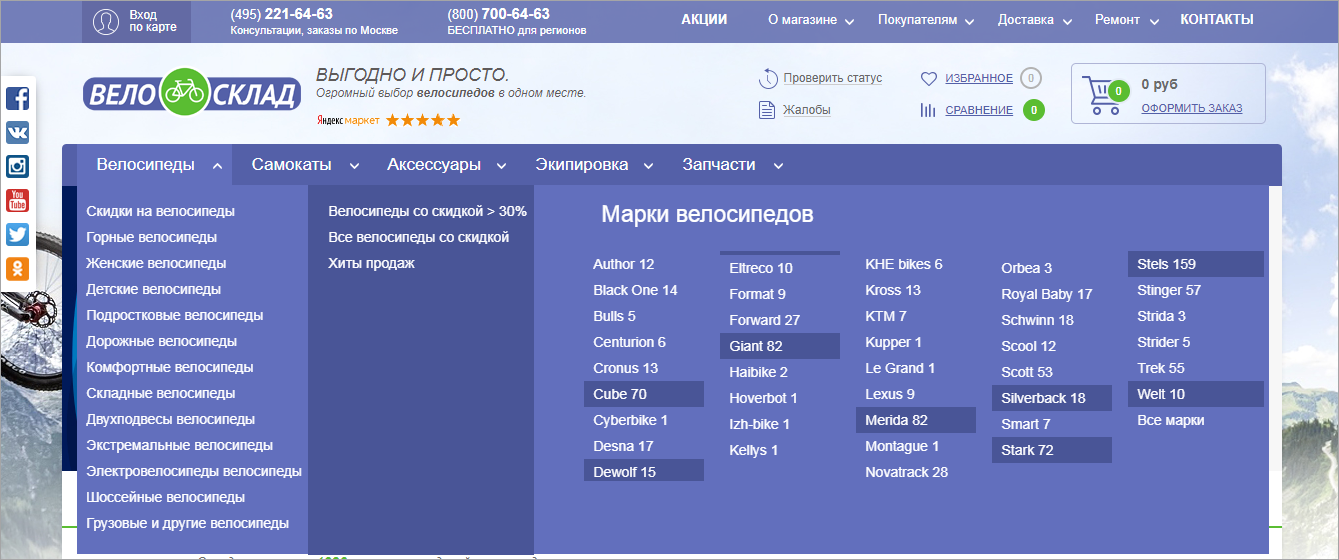Image resolution: width=1339 pixels, height=560 pixels.
Task: Open Все марки brands list
Action: (x=1171, y=420)
